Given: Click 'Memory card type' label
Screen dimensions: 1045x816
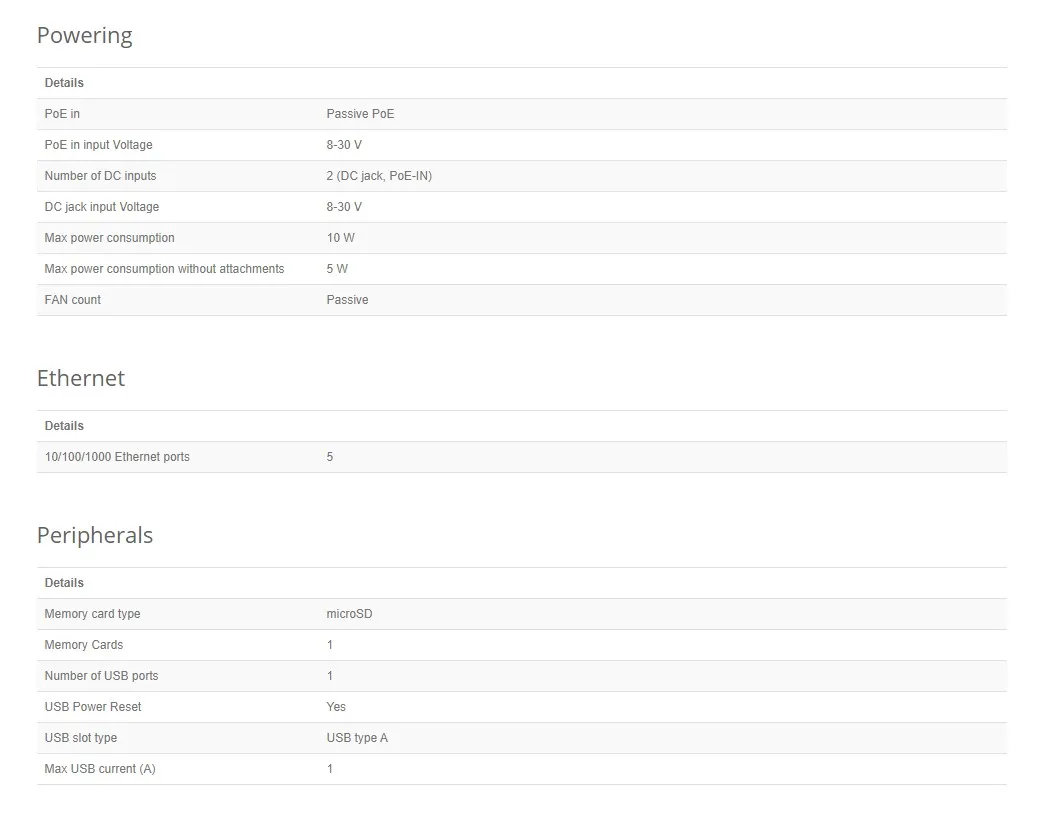Looking at the screenshot, I should pos(93,614).
